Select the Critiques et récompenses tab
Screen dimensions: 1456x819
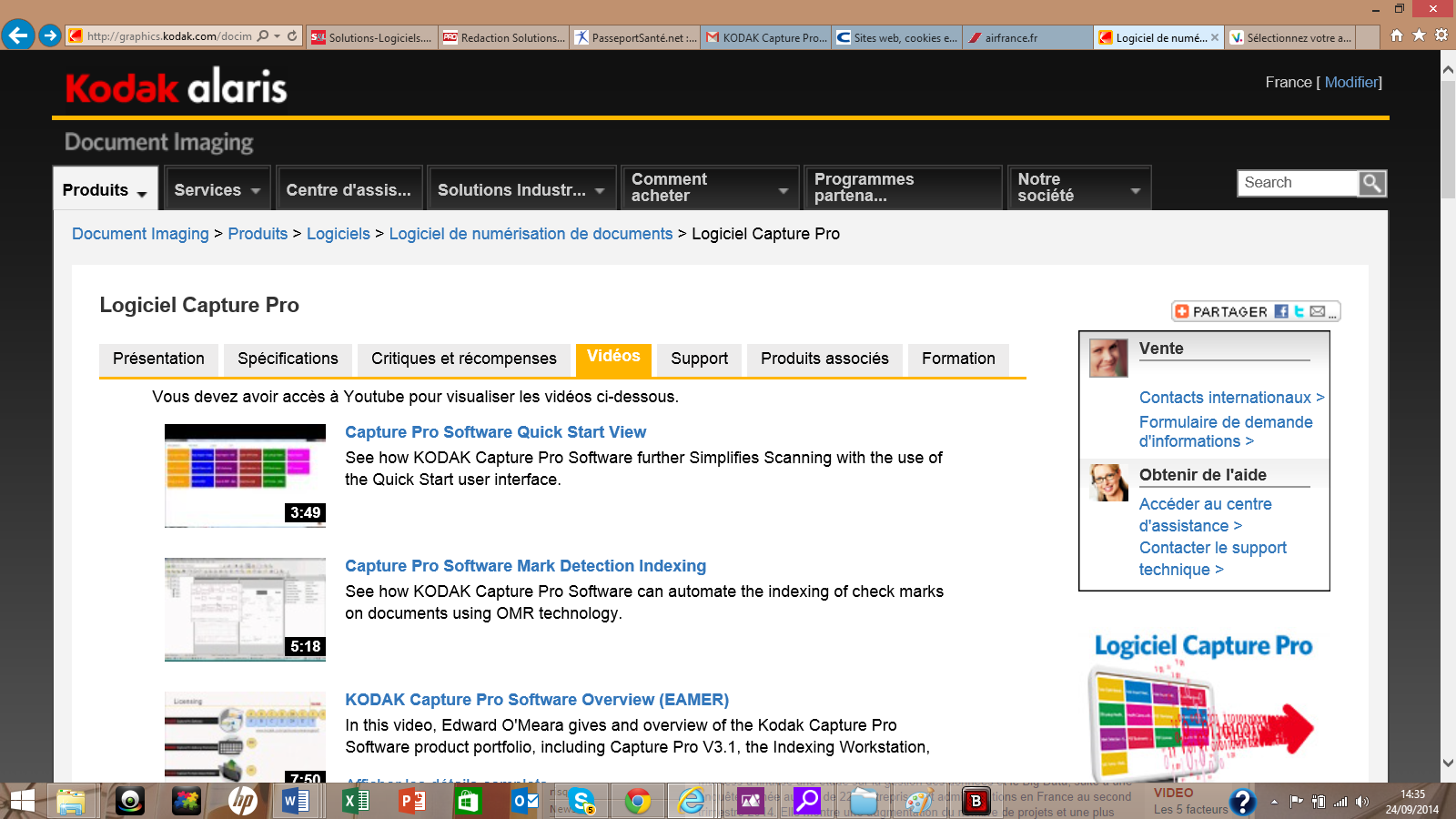[463, 359]
